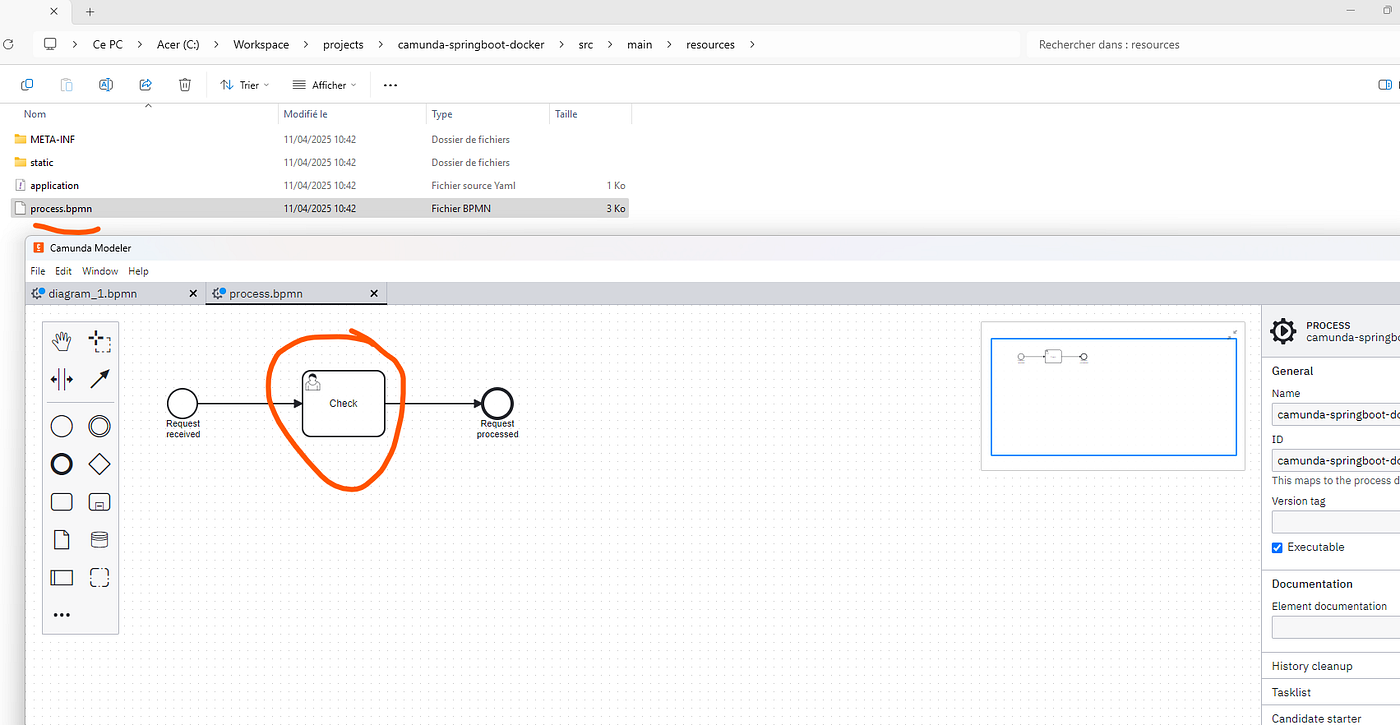The height and width of the screenshot is (725, 1400).
Task: Collapse the minimap using its corner toggle
Action: pos(1234,332)
